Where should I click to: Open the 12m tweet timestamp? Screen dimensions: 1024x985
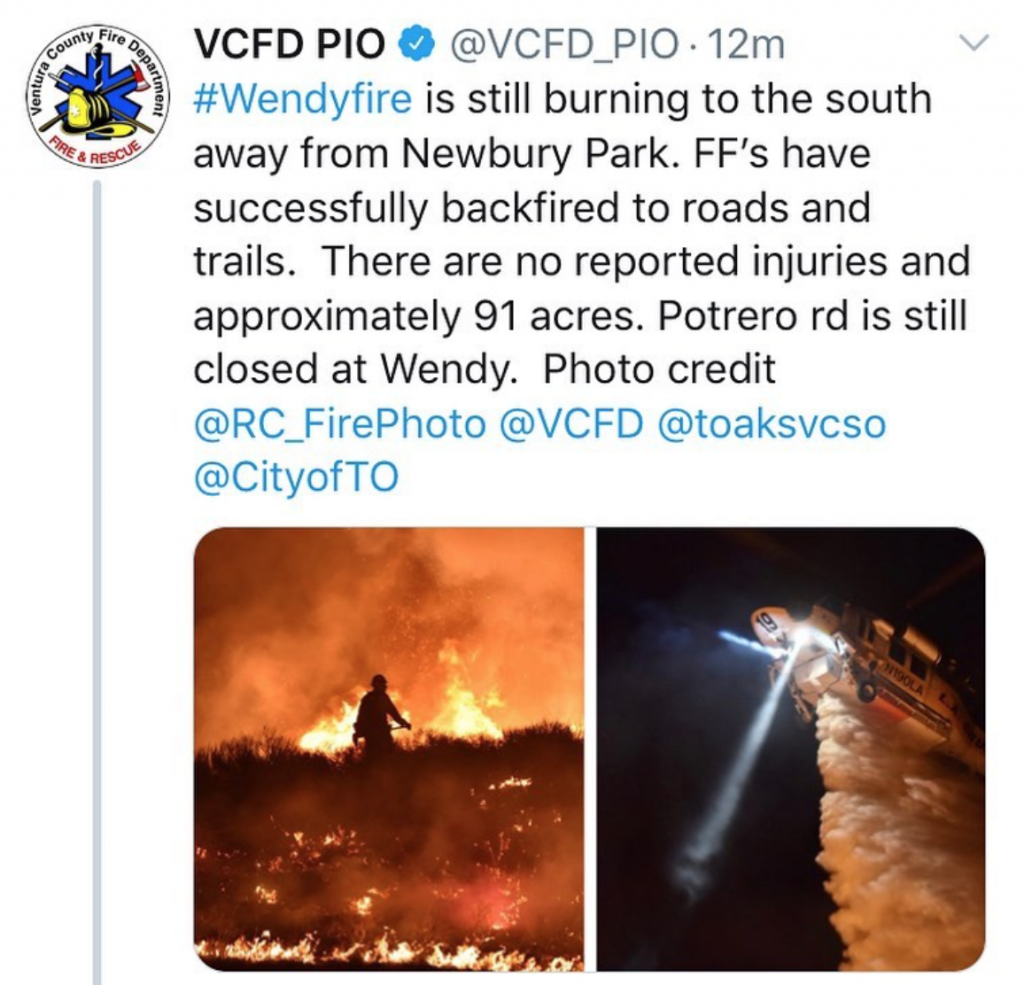pos(745,45)
